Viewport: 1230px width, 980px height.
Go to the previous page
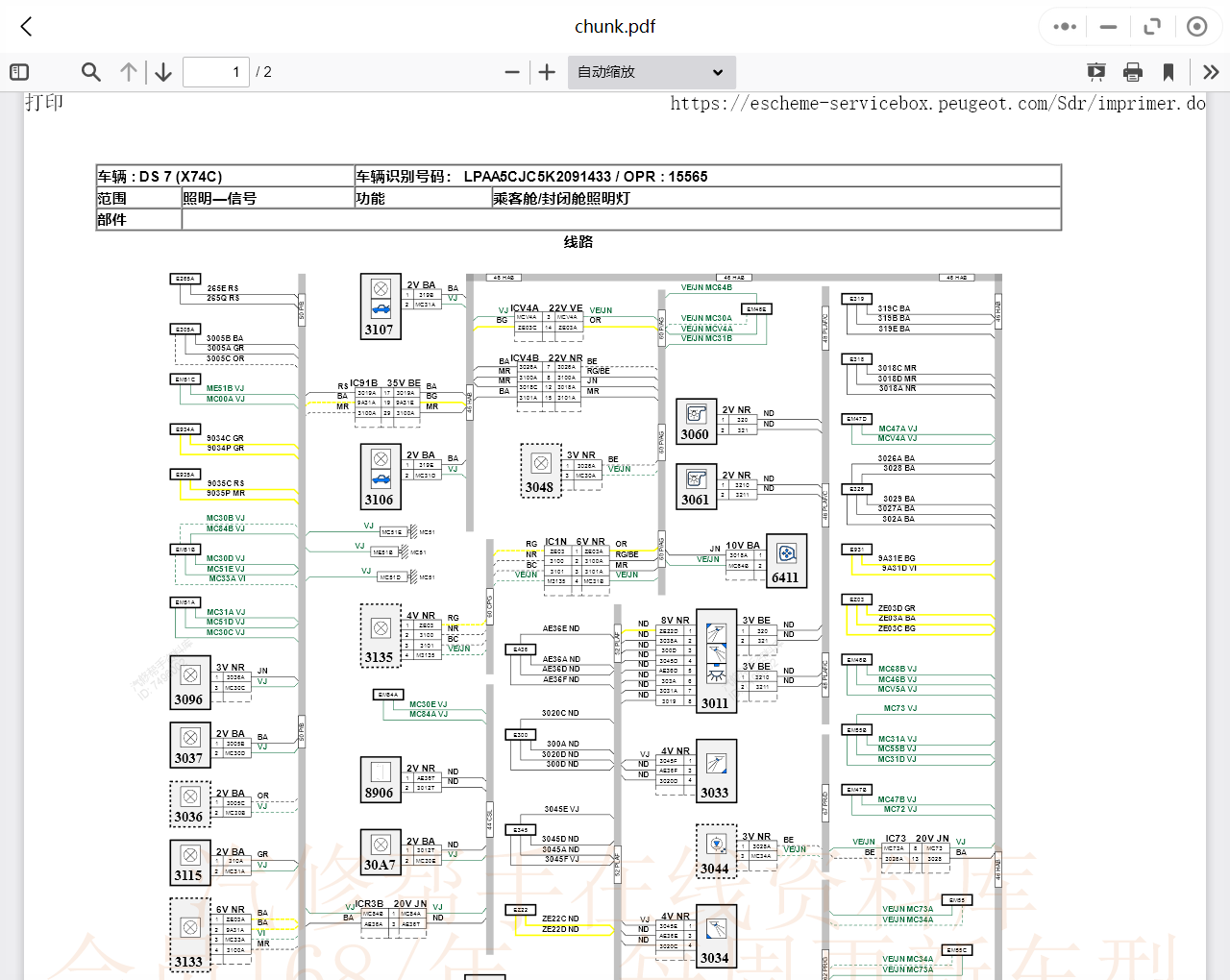[129, 72]
